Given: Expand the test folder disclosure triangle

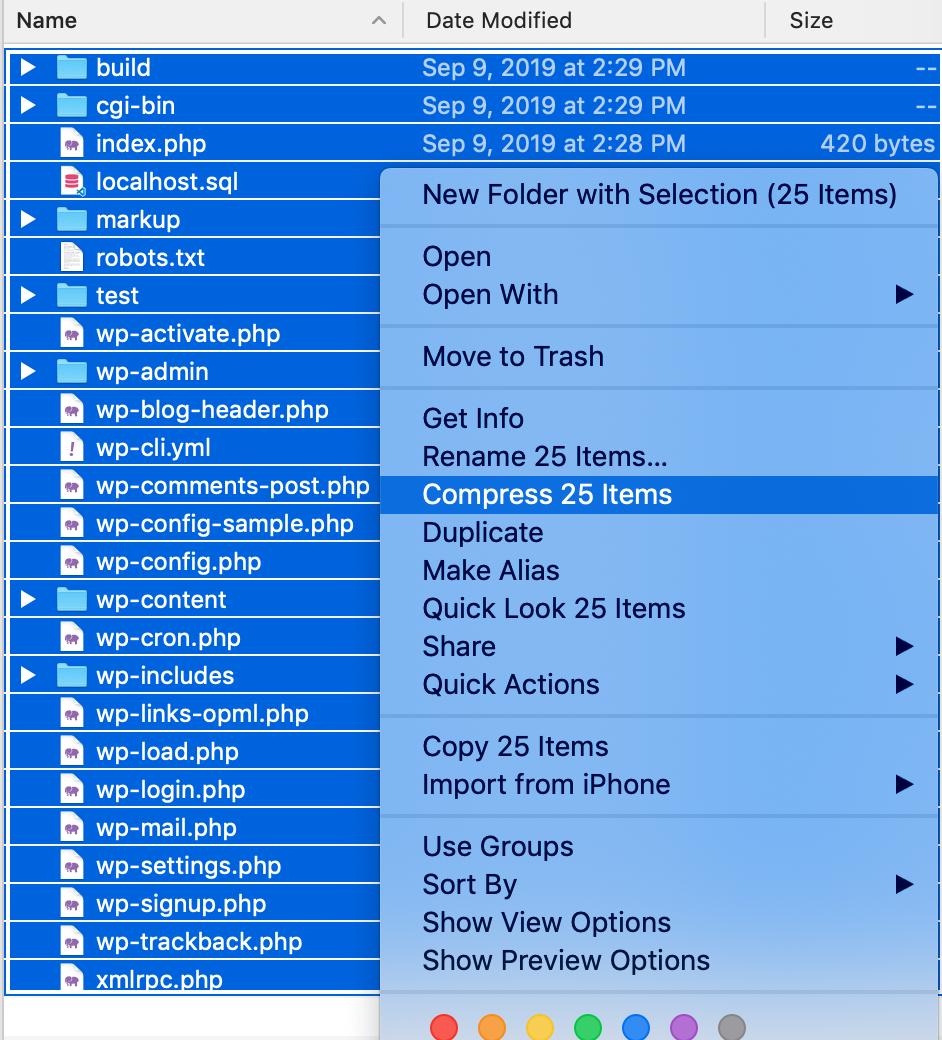Looking at the screenshot, I should [x=28, y=295].
